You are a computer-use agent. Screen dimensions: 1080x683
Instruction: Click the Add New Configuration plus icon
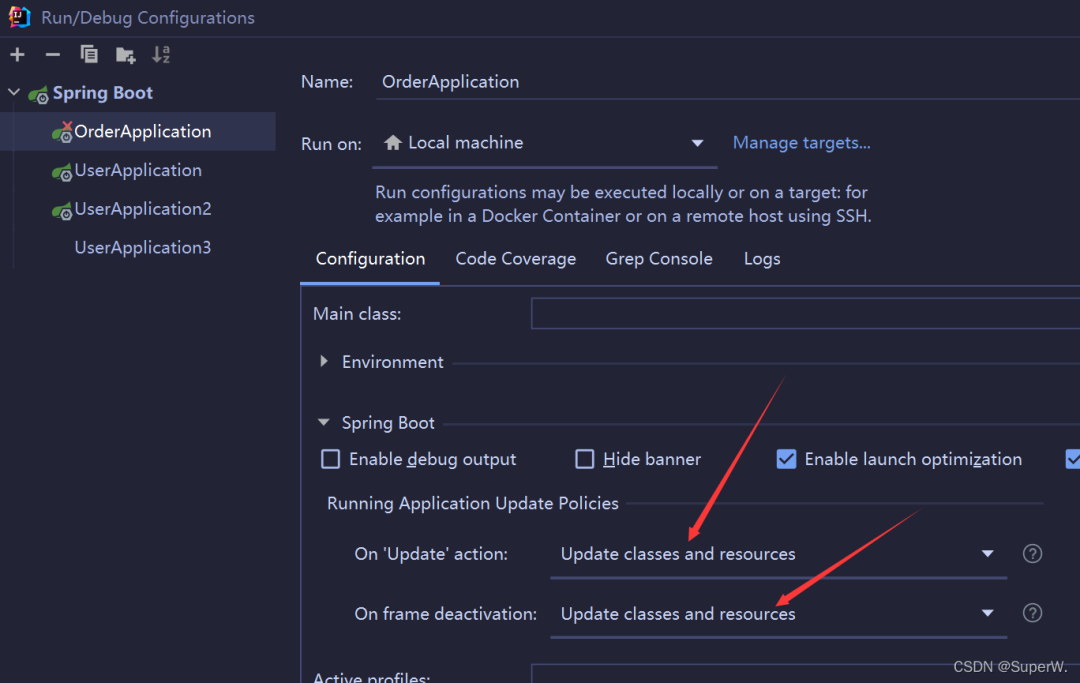pyautogui.click(x=17, y=54)
